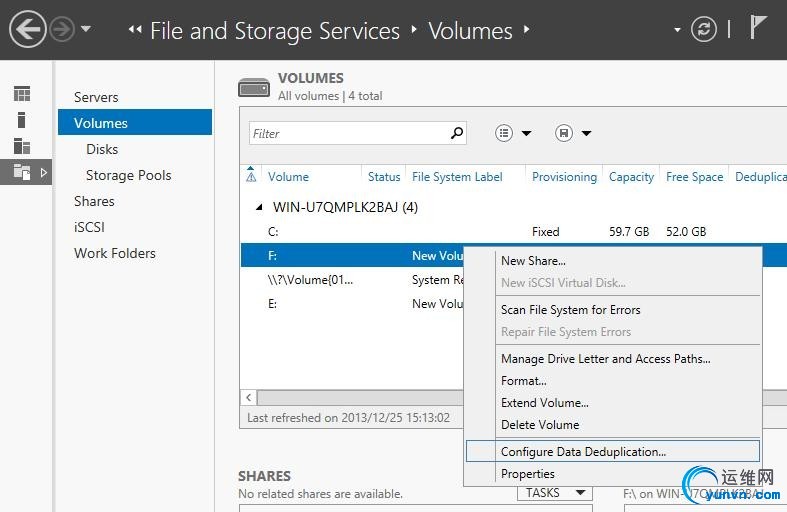Open the save query dropdown
This screenshot has width=787, height=512.
pyautogui.click(x=573, y=133)
